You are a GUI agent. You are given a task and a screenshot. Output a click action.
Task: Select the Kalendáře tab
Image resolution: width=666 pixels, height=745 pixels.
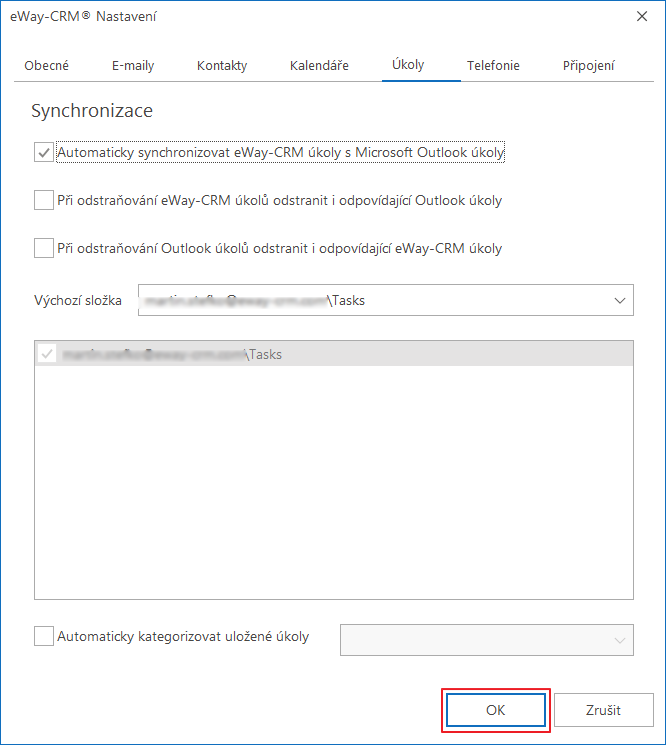[x=319, y=66]
